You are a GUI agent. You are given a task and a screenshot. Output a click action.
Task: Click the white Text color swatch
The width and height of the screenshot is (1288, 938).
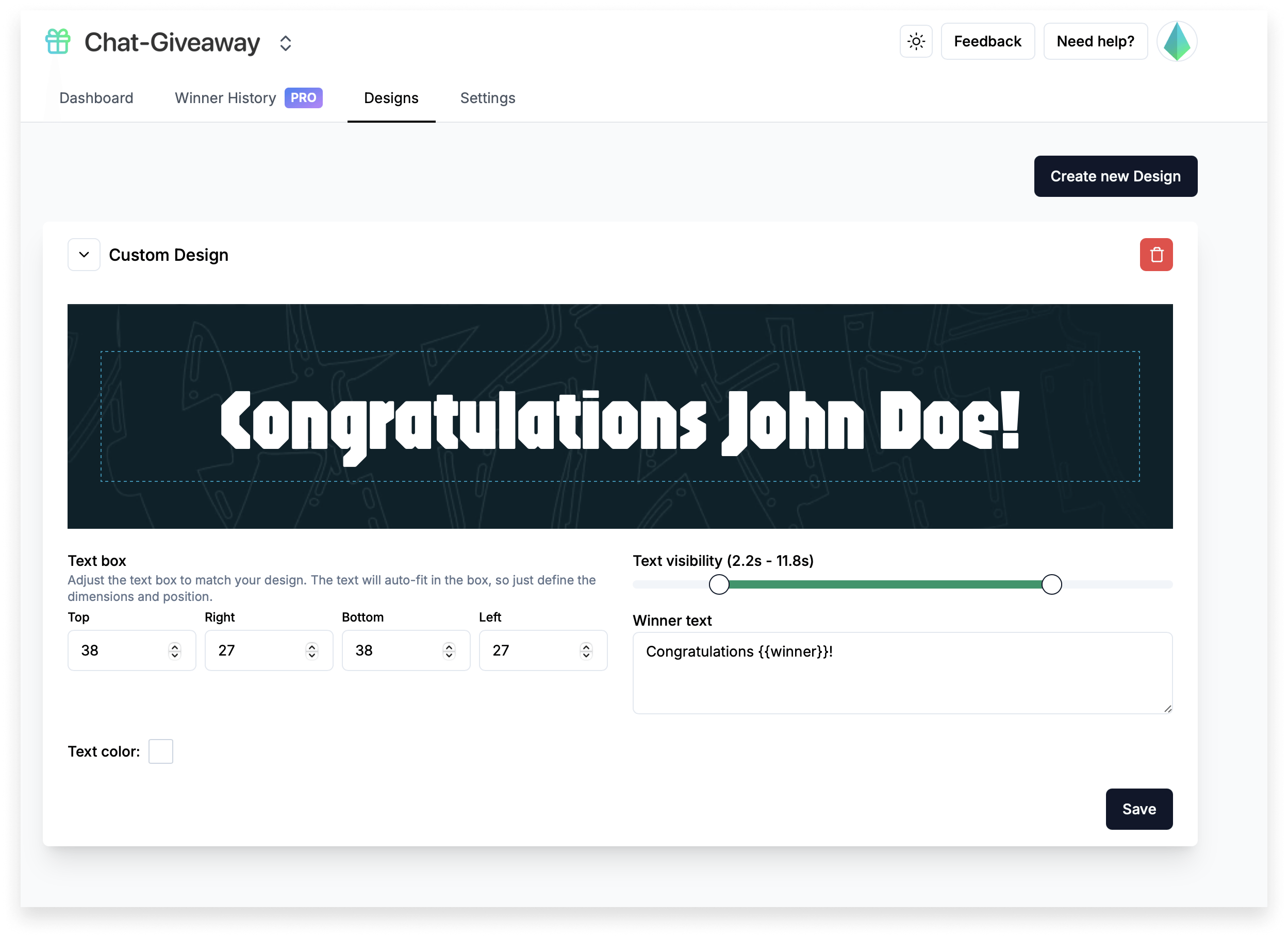tap(160, 751)
